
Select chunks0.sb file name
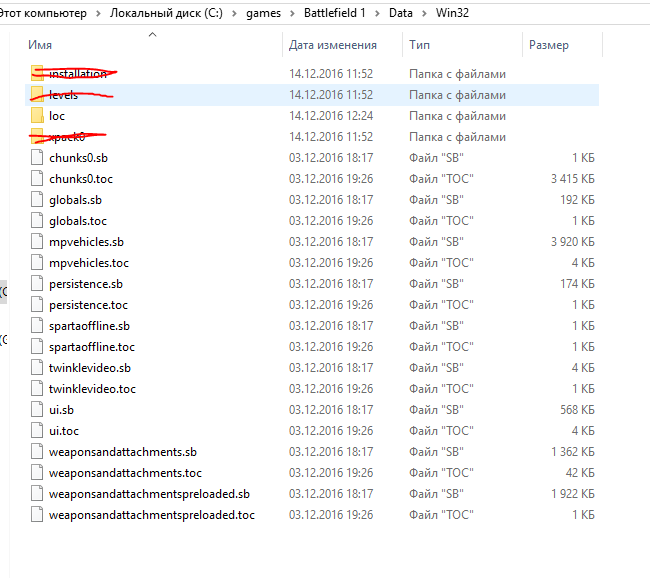78,158
